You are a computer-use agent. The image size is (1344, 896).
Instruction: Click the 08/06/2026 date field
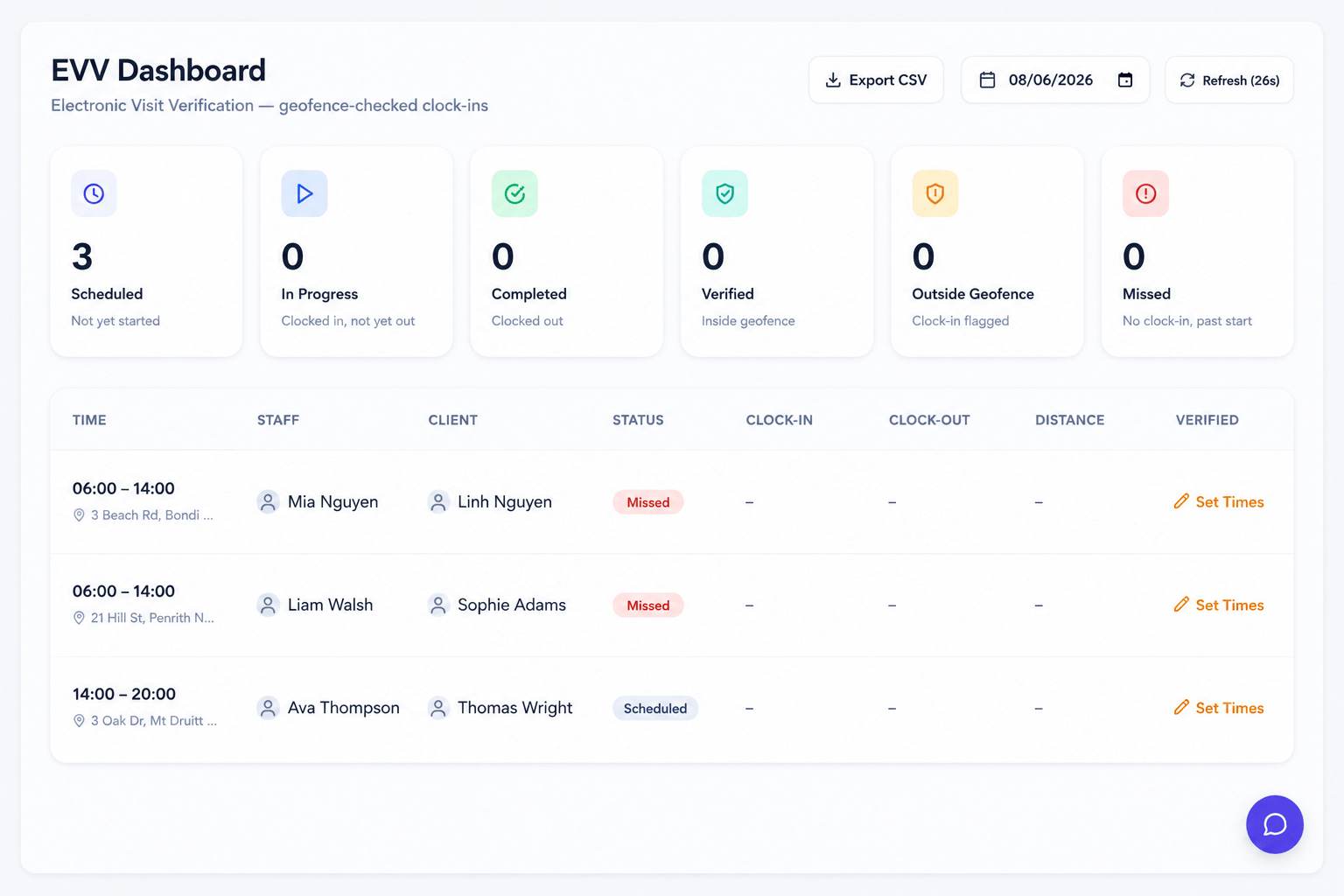[1055, 80]
